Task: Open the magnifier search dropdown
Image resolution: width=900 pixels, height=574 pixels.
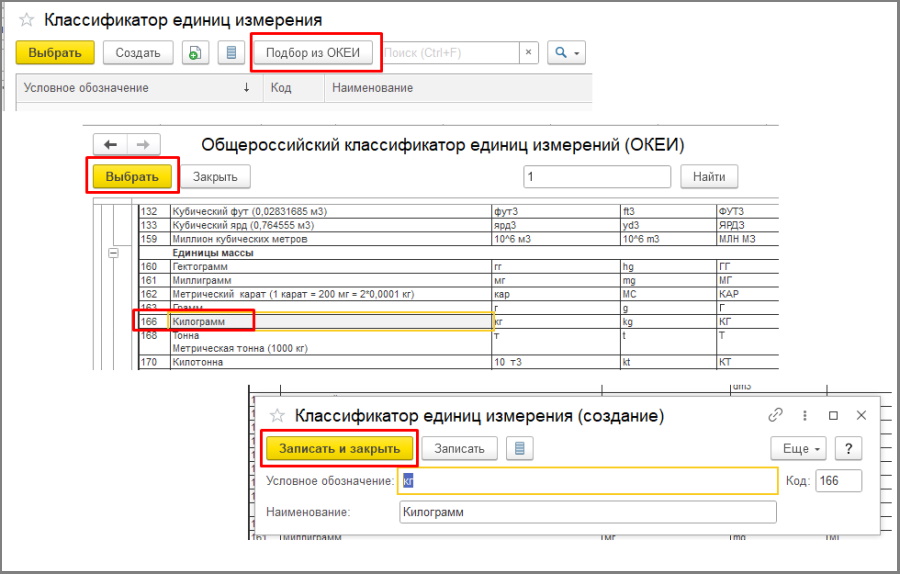Action: pyautogui.click(x=567, y=53)
